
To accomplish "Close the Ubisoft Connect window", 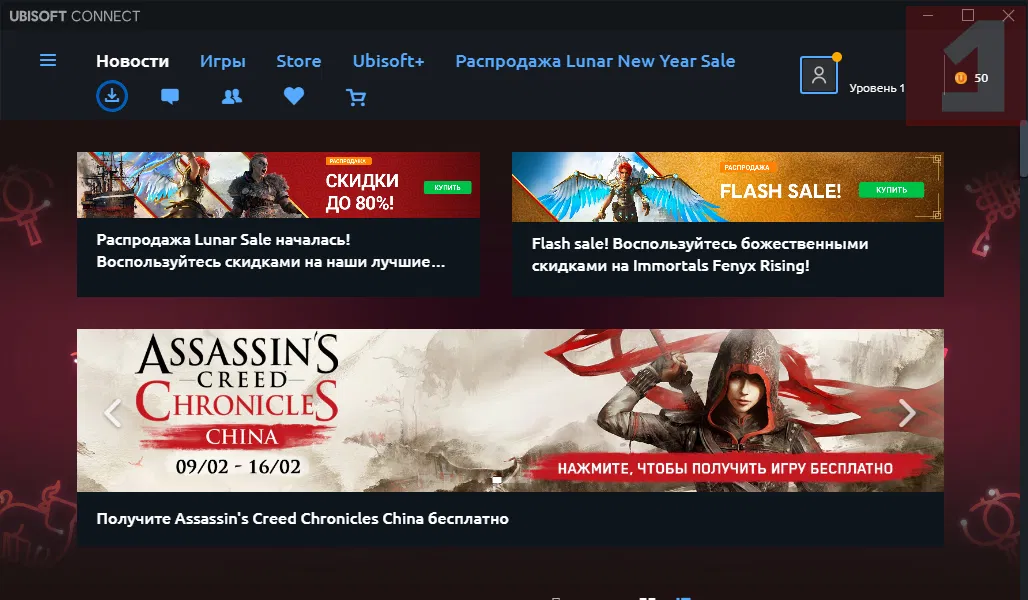I will [x=1008, y=15].
